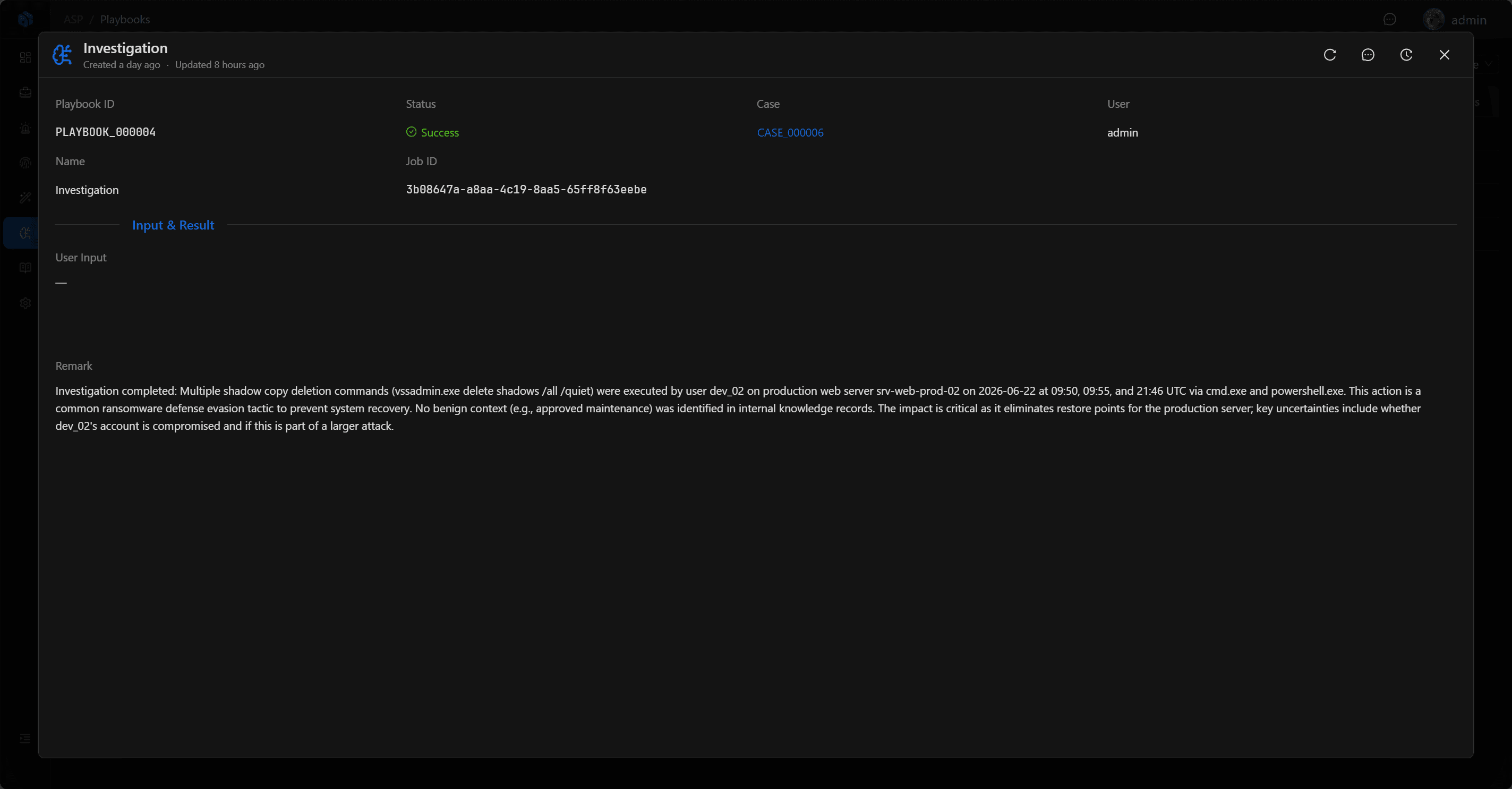
Task: Refresh the Investigation playbook details
Action: click(x=1329, y=55)
